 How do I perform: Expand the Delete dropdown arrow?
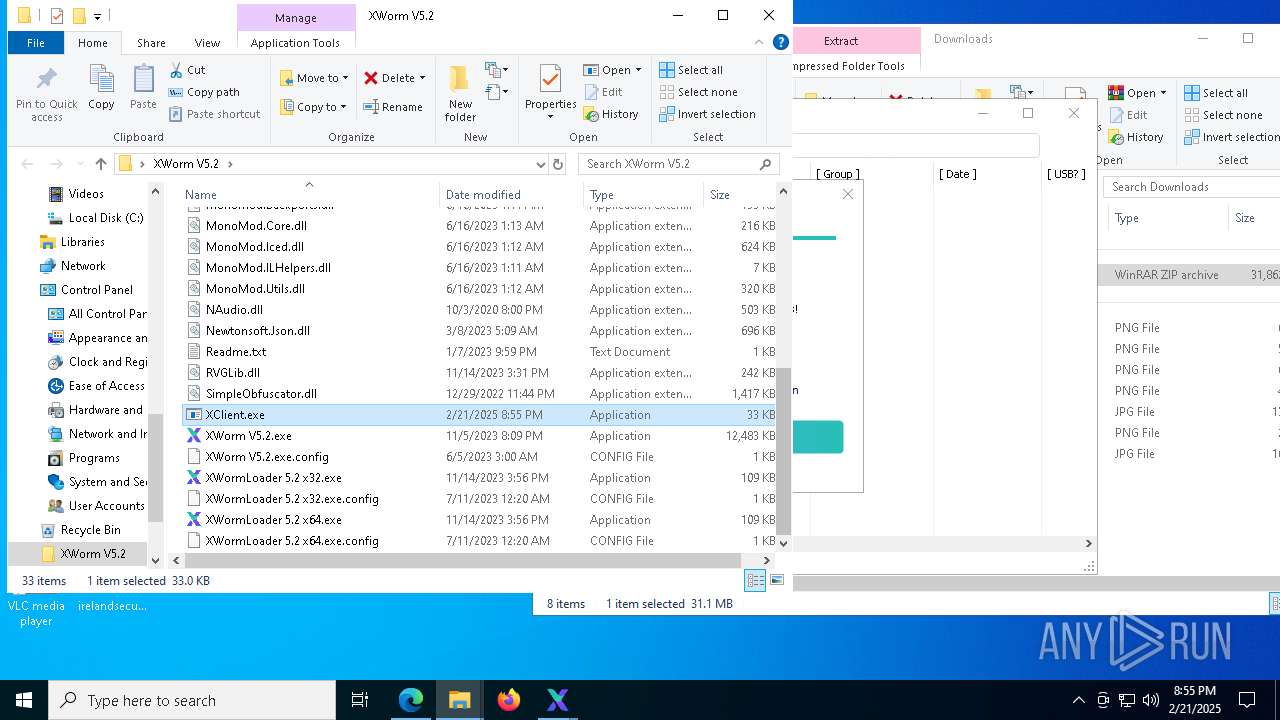(422, 78)
